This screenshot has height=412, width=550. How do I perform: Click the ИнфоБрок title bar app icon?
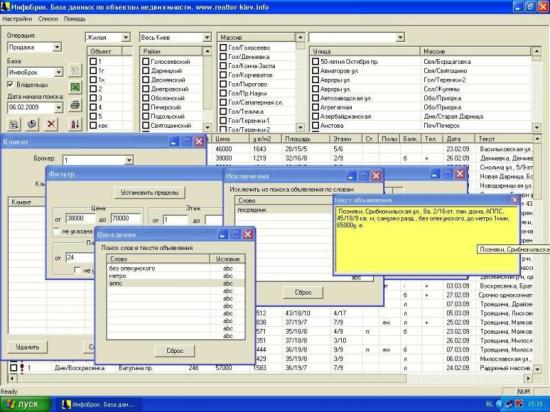pyautogui.click(x=5, y=7)
